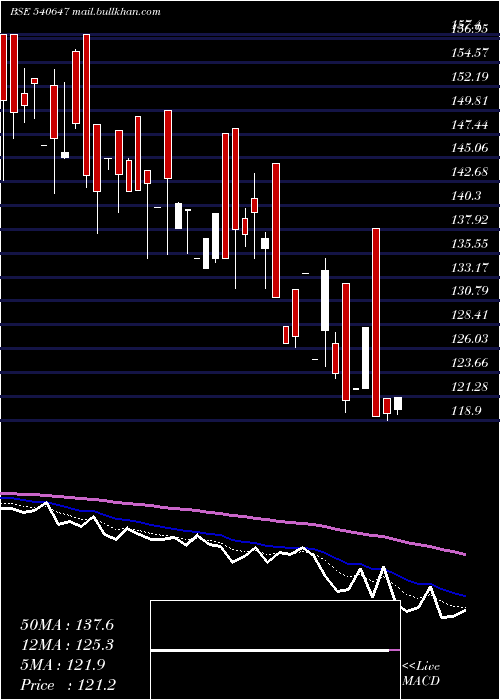Click the 149.81 price axis label
This screenshot has height=700, width=500.
click(470, 100)
